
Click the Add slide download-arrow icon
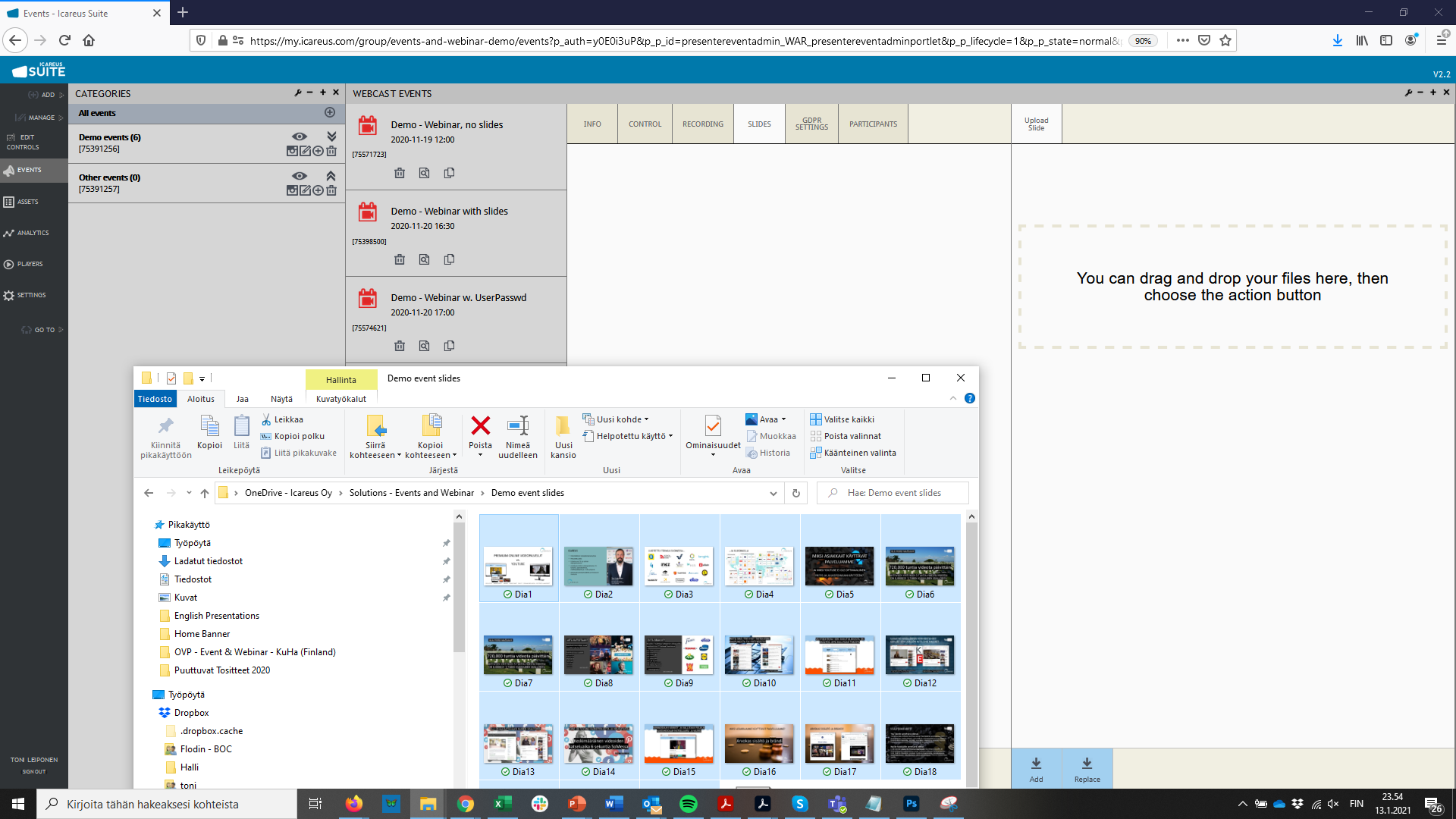tap(1036, 764)
